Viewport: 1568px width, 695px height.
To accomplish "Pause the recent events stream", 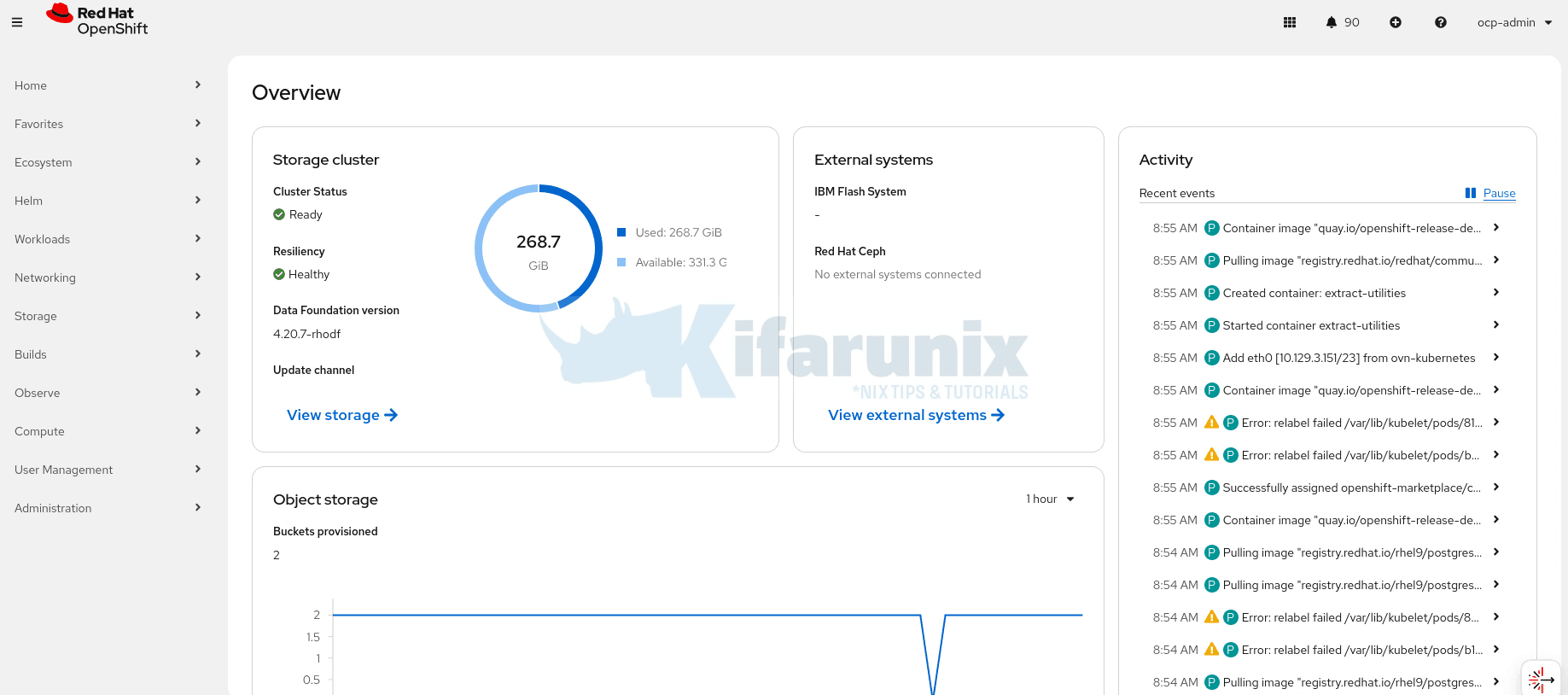I will pos(1490,193).
